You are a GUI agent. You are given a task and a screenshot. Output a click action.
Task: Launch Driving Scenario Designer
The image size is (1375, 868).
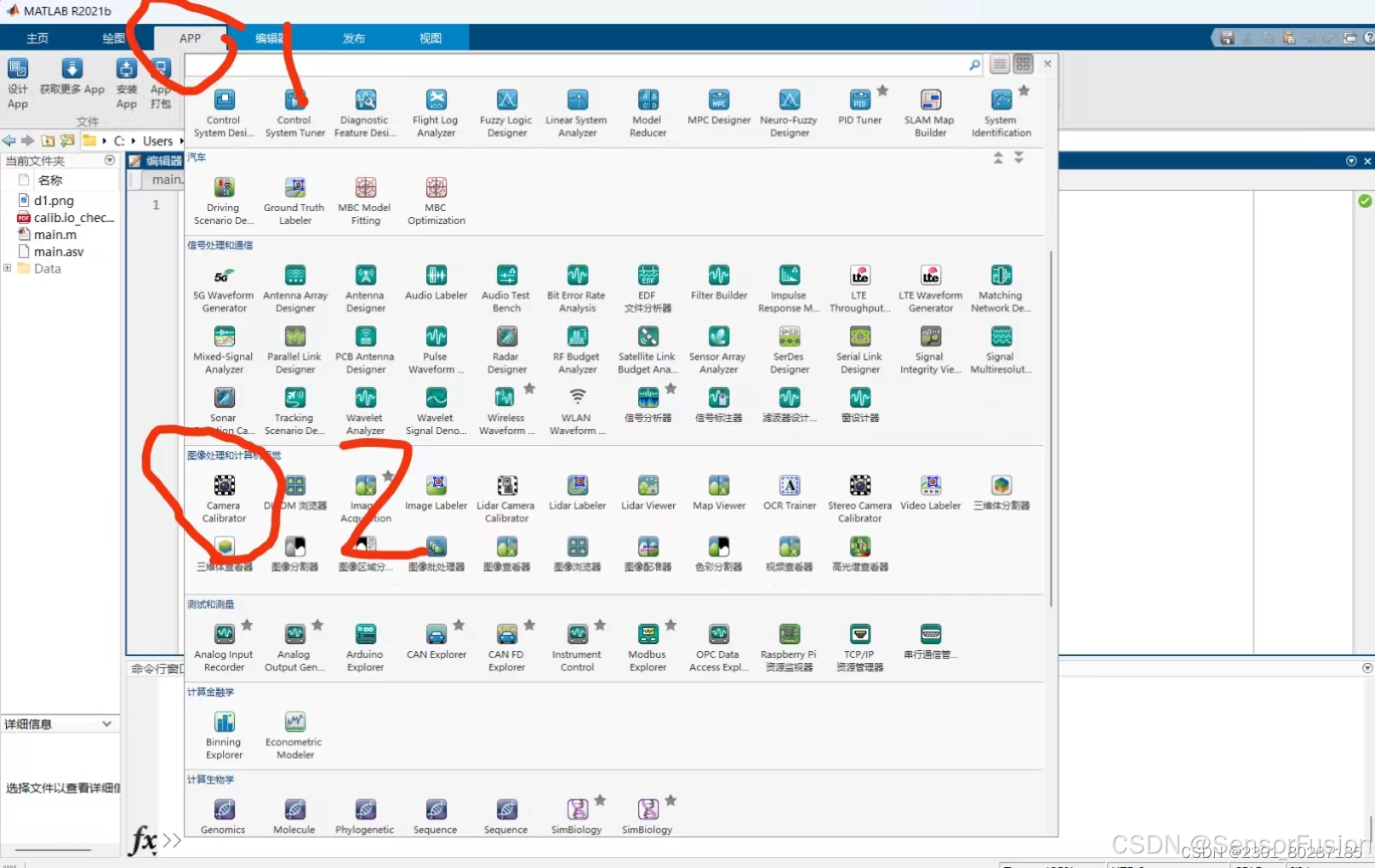[224, 200]
